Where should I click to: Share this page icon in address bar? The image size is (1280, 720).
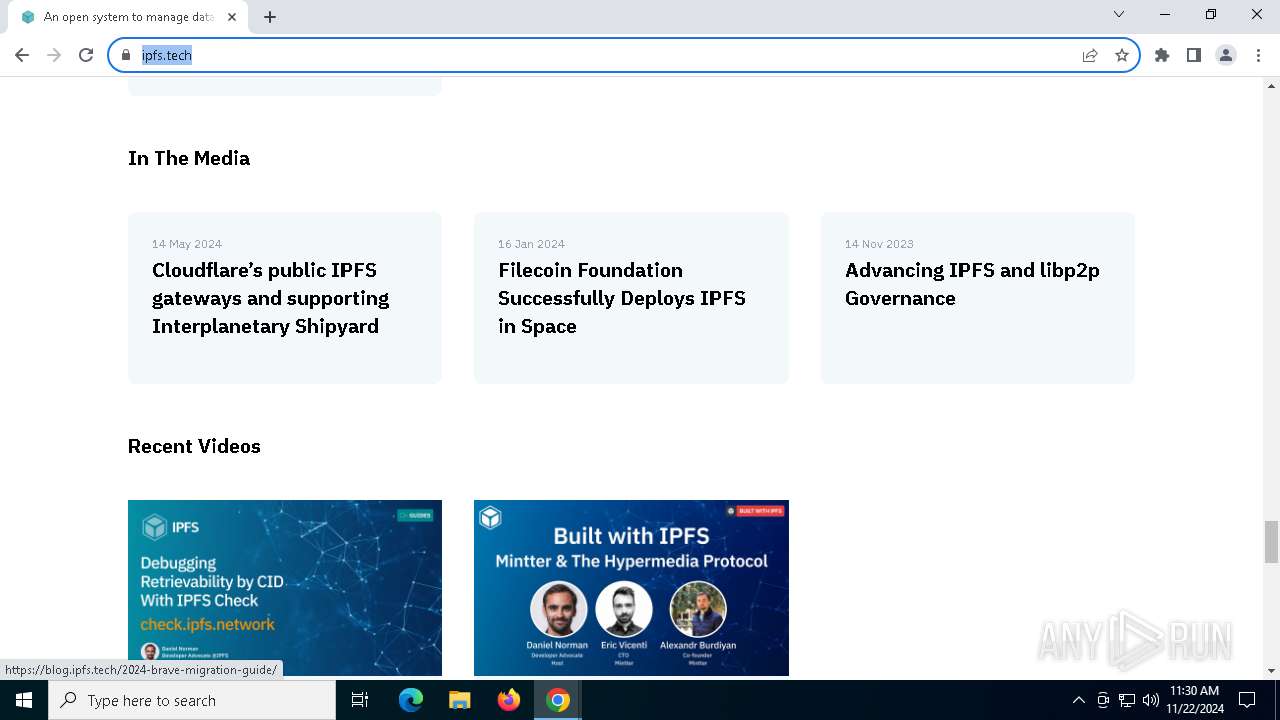click(x=1090, y=55)
